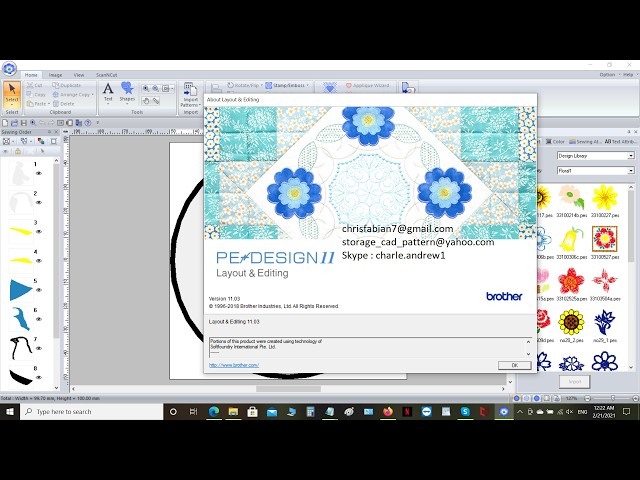
Task: Click the zoom slider handle
Action: (x=613, y=398)
